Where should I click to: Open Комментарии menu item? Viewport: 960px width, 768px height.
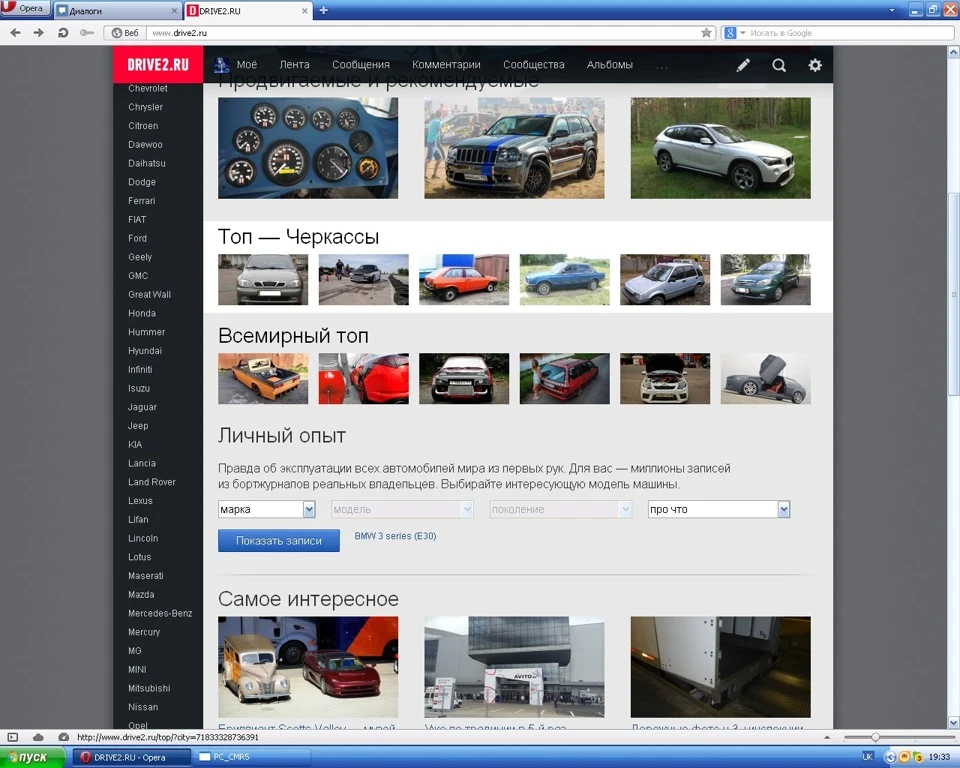pyautogui.click(x=446, y=64)
